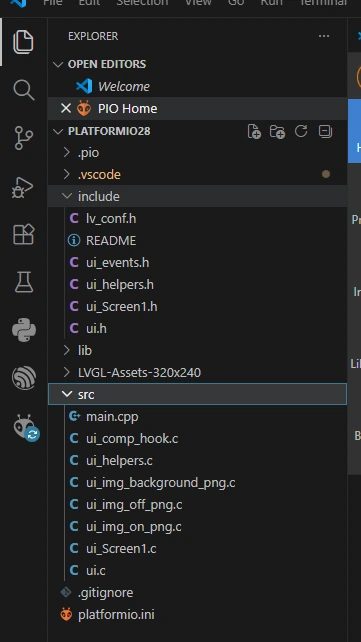Image resolution: width=361 pixels, height=642 pixels.
Task: Expand the .pio folder
Action: point(66,153)
